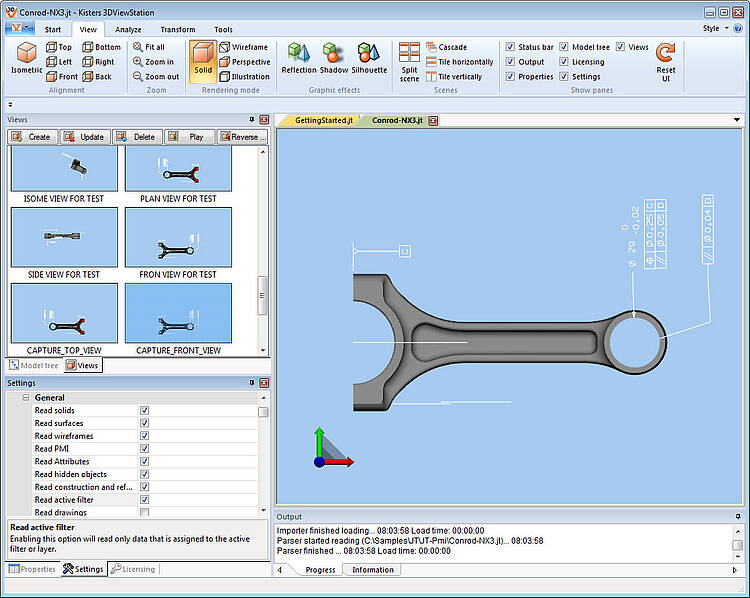This screenshot has width=750, height=598.
Task: Click the Output tabs left scroll arrow
Action: click(279, 570)
